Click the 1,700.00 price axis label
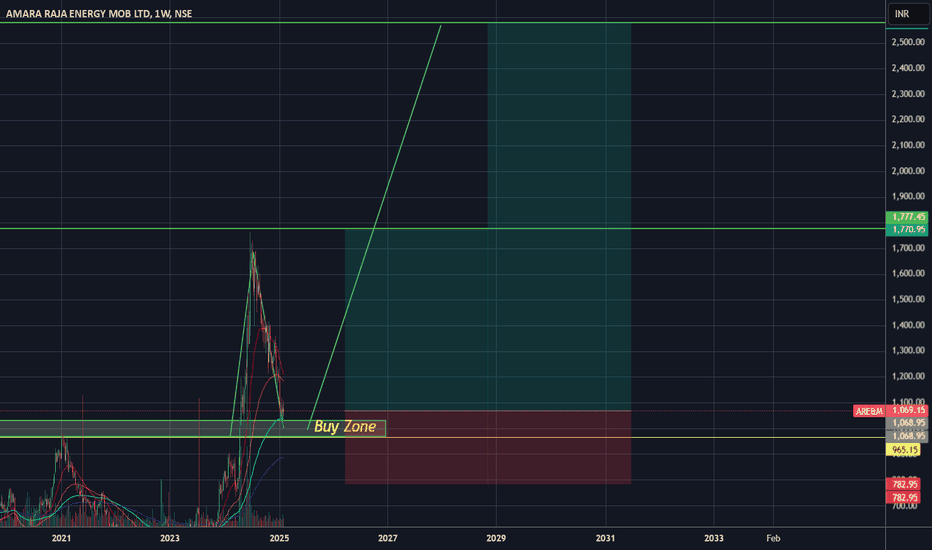932x550 pixels. coord(908,247)
